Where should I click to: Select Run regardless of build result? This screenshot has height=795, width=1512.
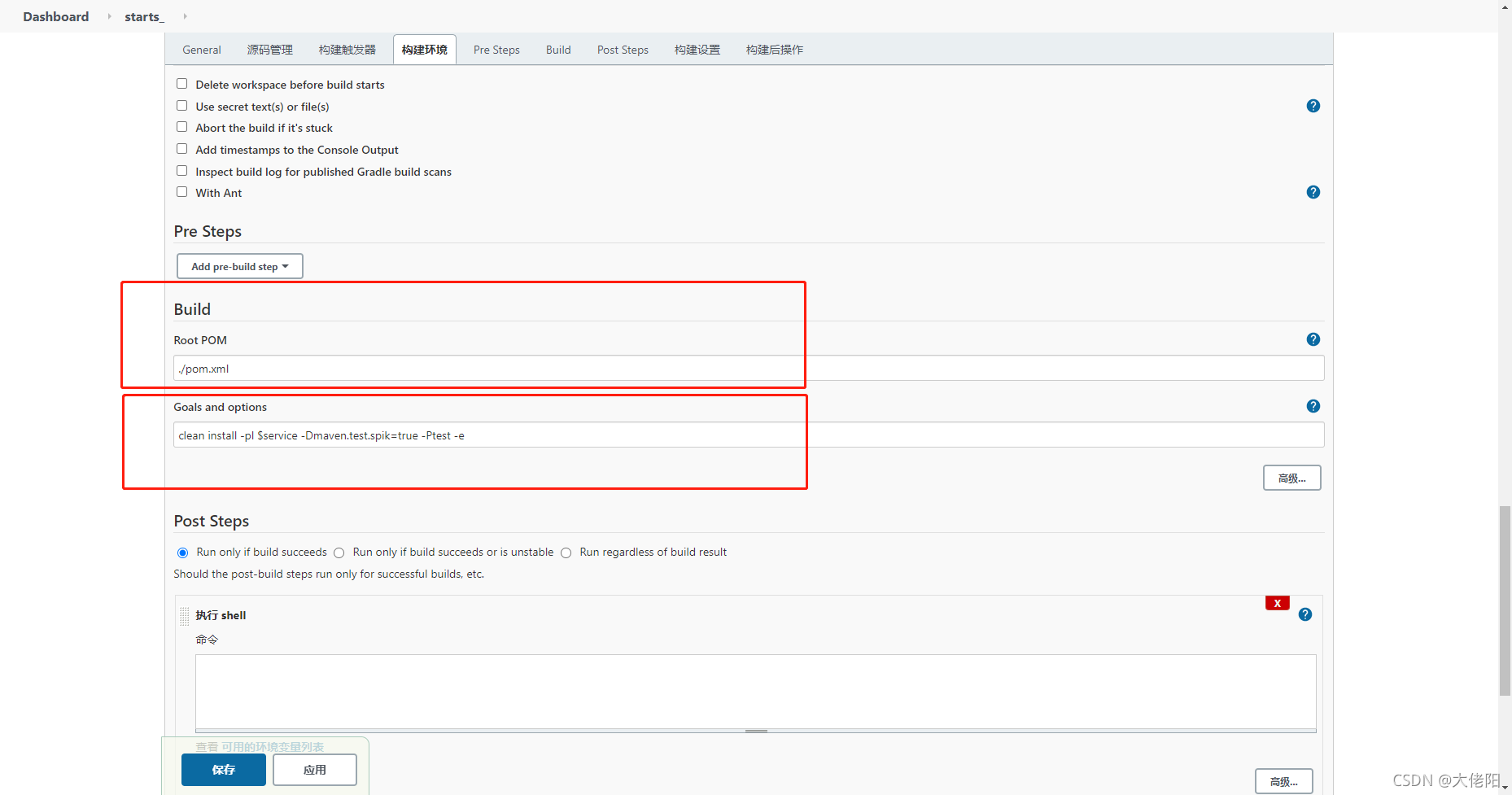click(x=566, y=553)
